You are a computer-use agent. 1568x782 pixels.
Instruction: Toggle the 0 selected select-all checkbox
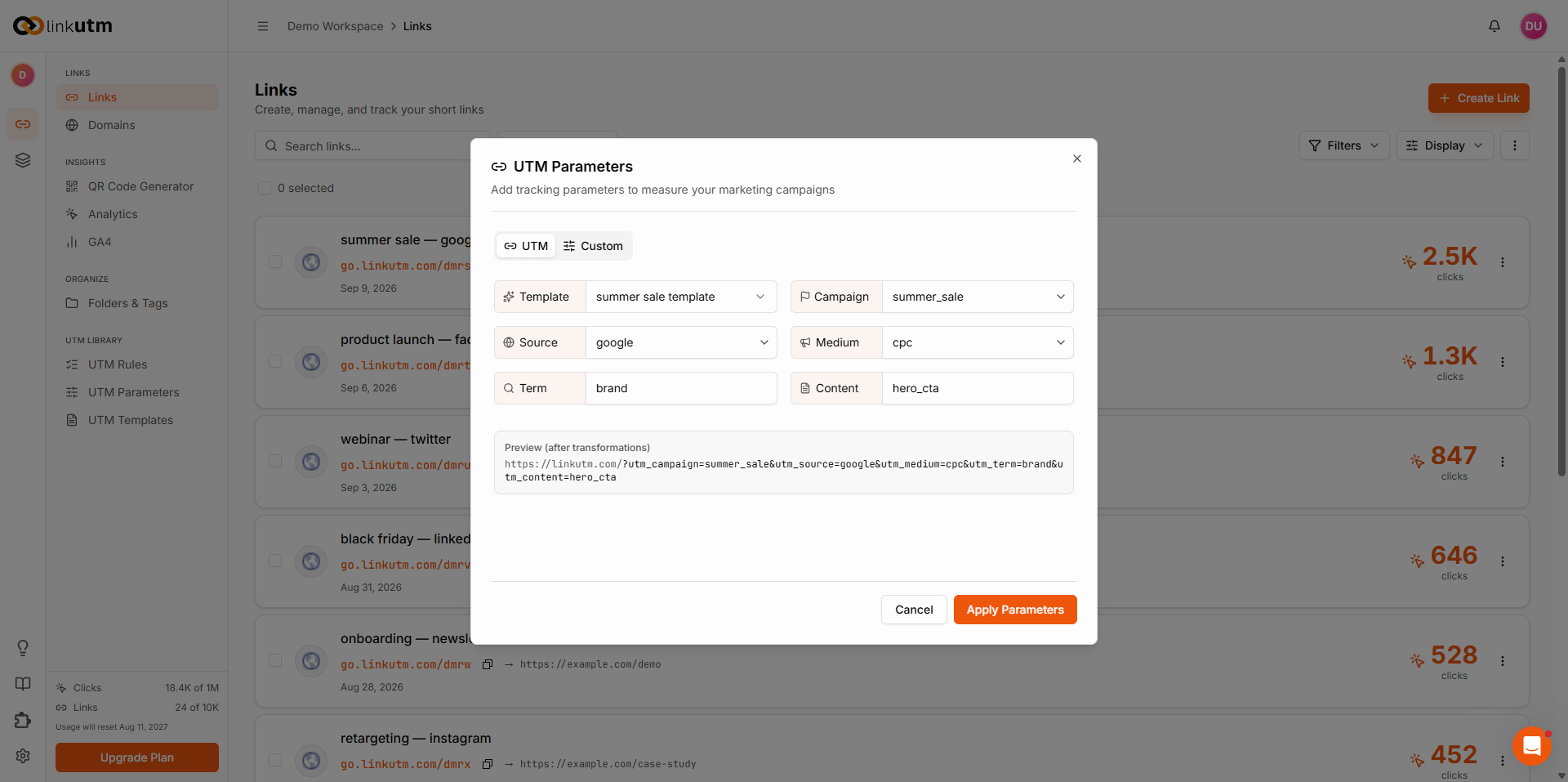(x=265, y=188)
